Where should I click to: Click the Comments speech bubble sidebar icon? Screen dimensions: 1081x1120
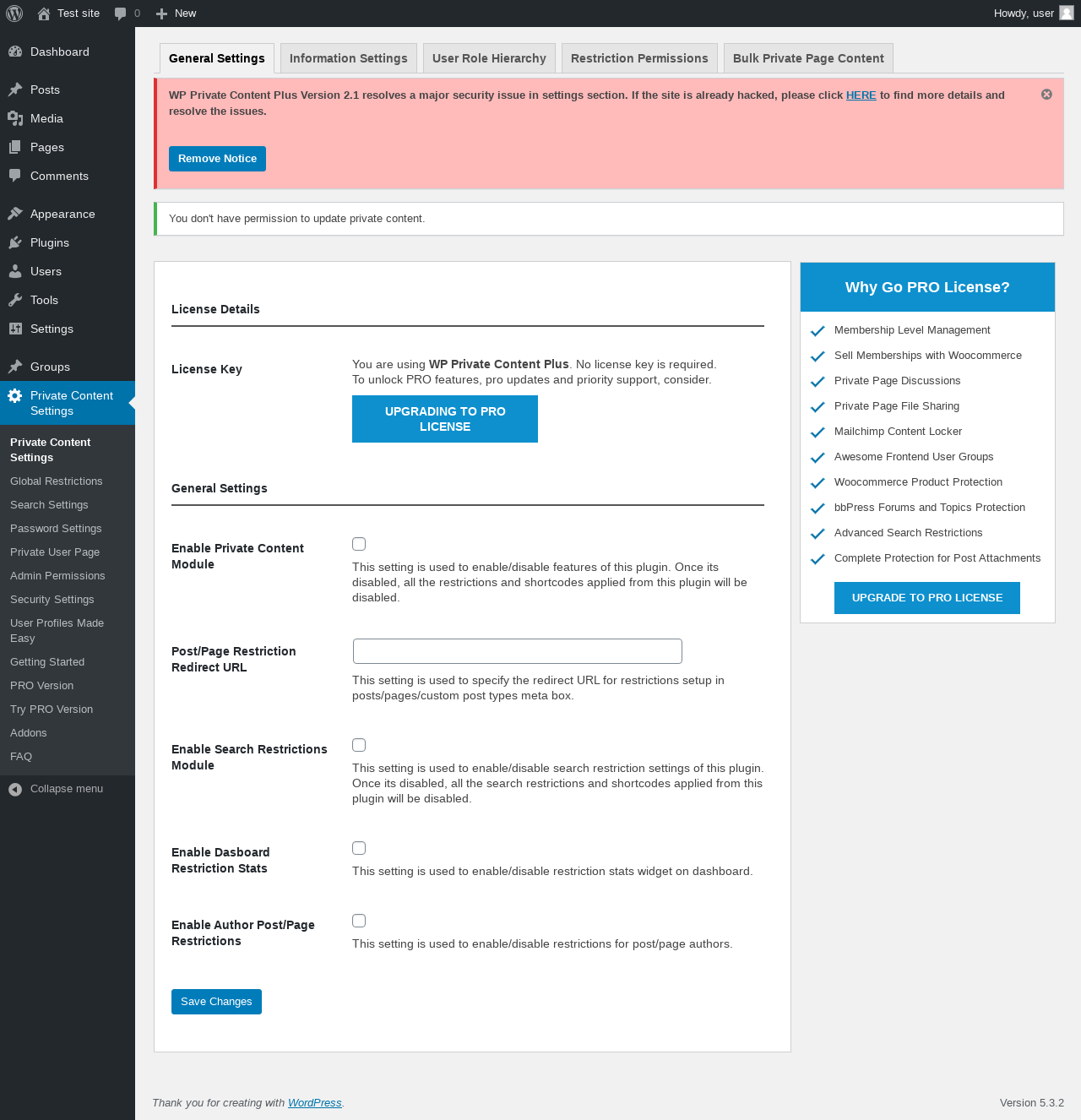click(15, 176)
